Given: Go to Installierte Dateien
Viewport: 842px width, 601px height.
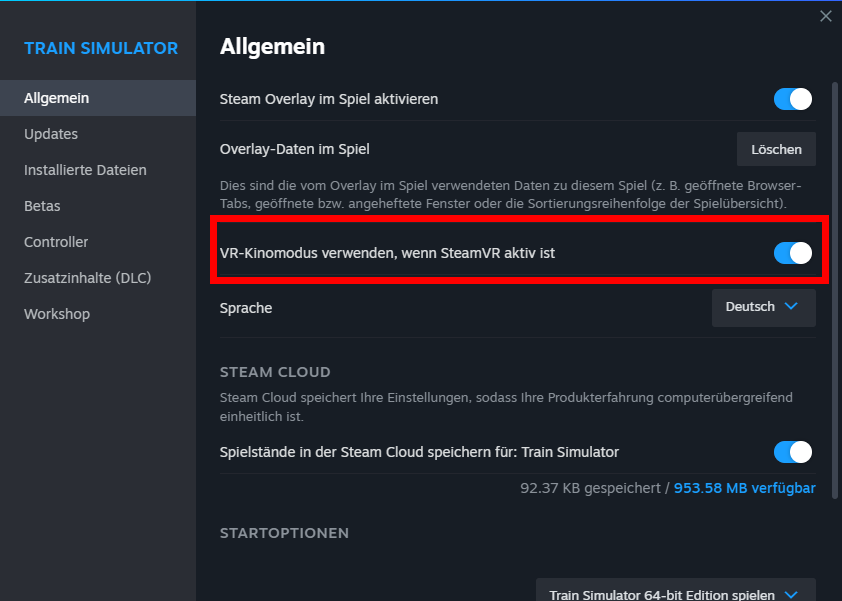Looking at the screenshot, I should click(85, 170).
